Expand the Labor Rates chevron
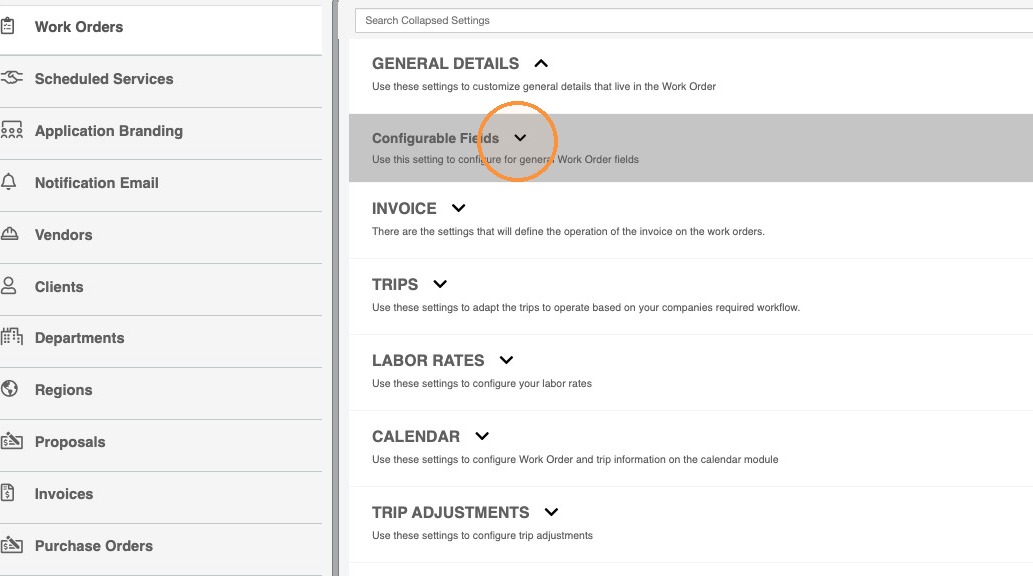The image size is (1033, 576). click(506, 360)
